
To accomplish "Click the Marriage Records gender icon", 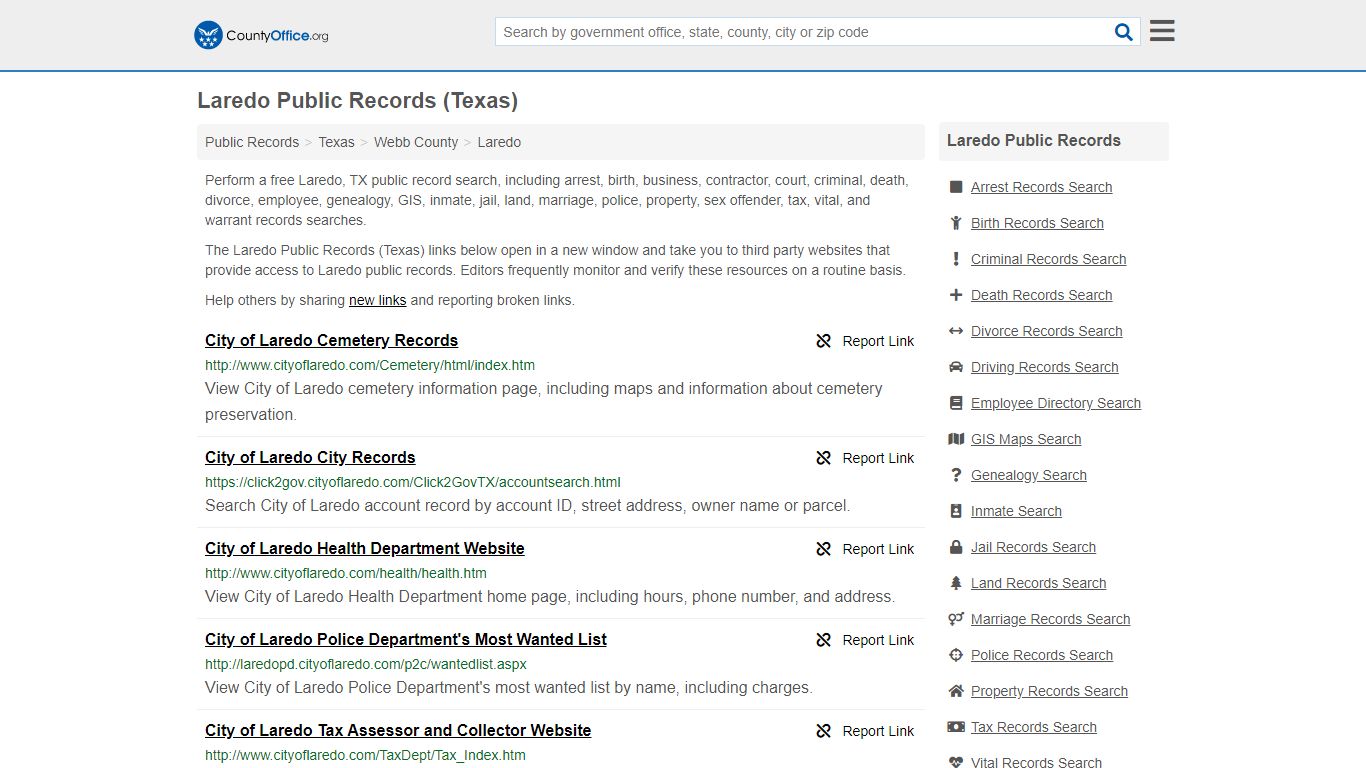I will pos(956,619).
